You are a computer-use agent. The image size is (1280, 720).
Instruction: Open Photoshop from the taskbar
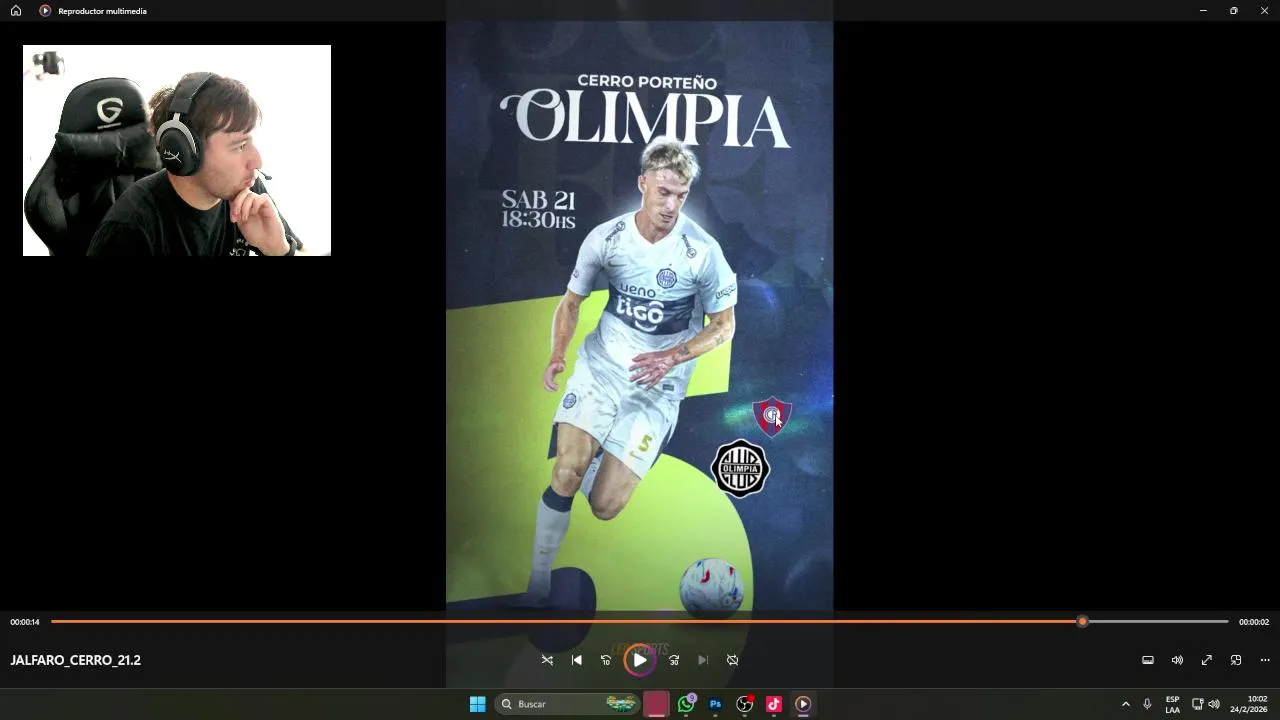715,704
